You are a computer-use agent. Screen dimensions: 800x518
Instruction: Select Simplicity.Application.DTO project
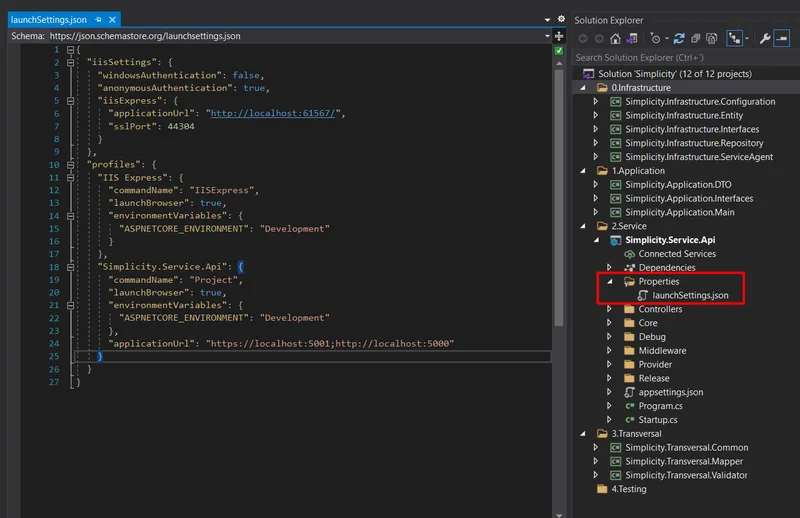(x=678, y=185)
